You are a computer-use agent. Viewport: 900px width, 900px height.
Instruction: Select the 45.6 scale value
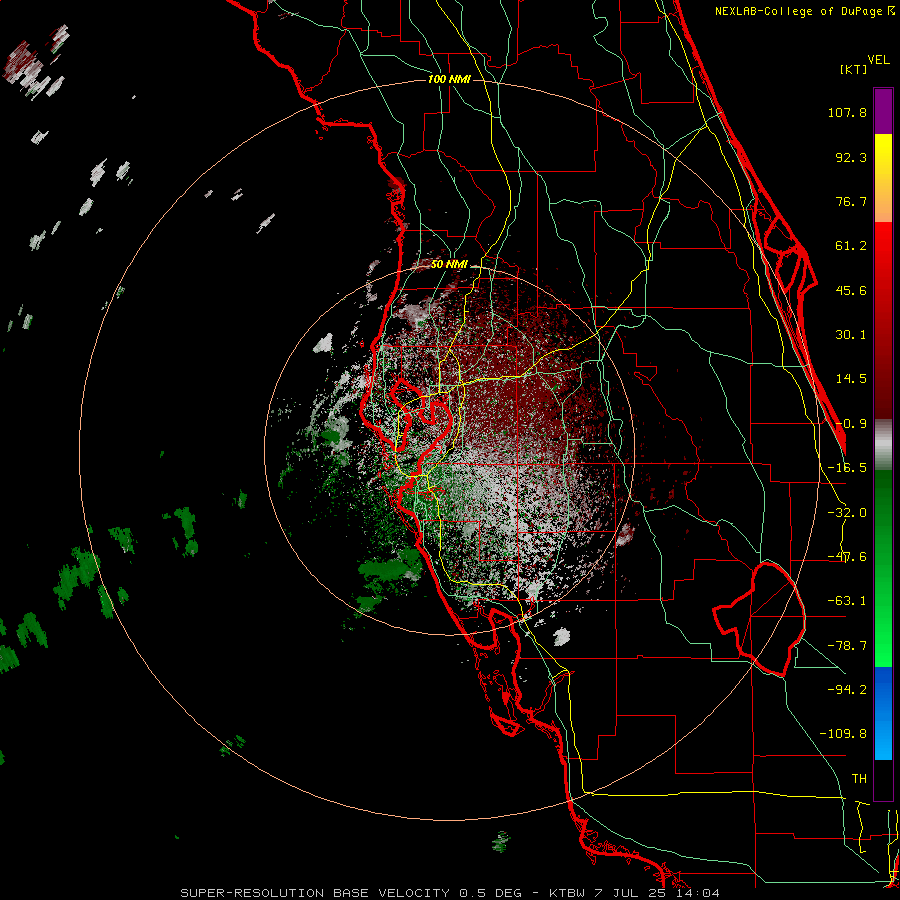(851, 290)
